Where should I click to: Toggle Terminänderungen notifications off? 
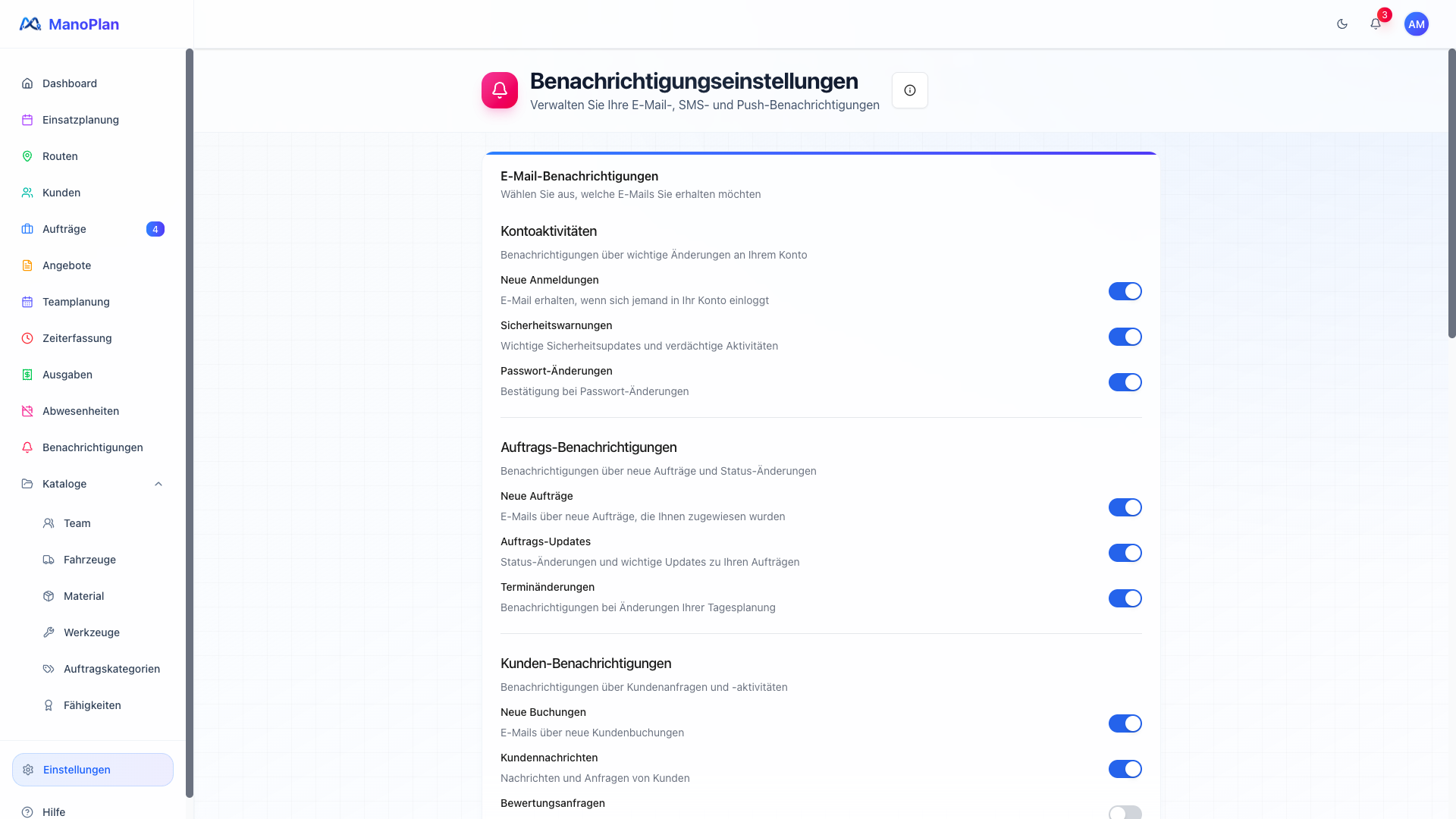1125,598
